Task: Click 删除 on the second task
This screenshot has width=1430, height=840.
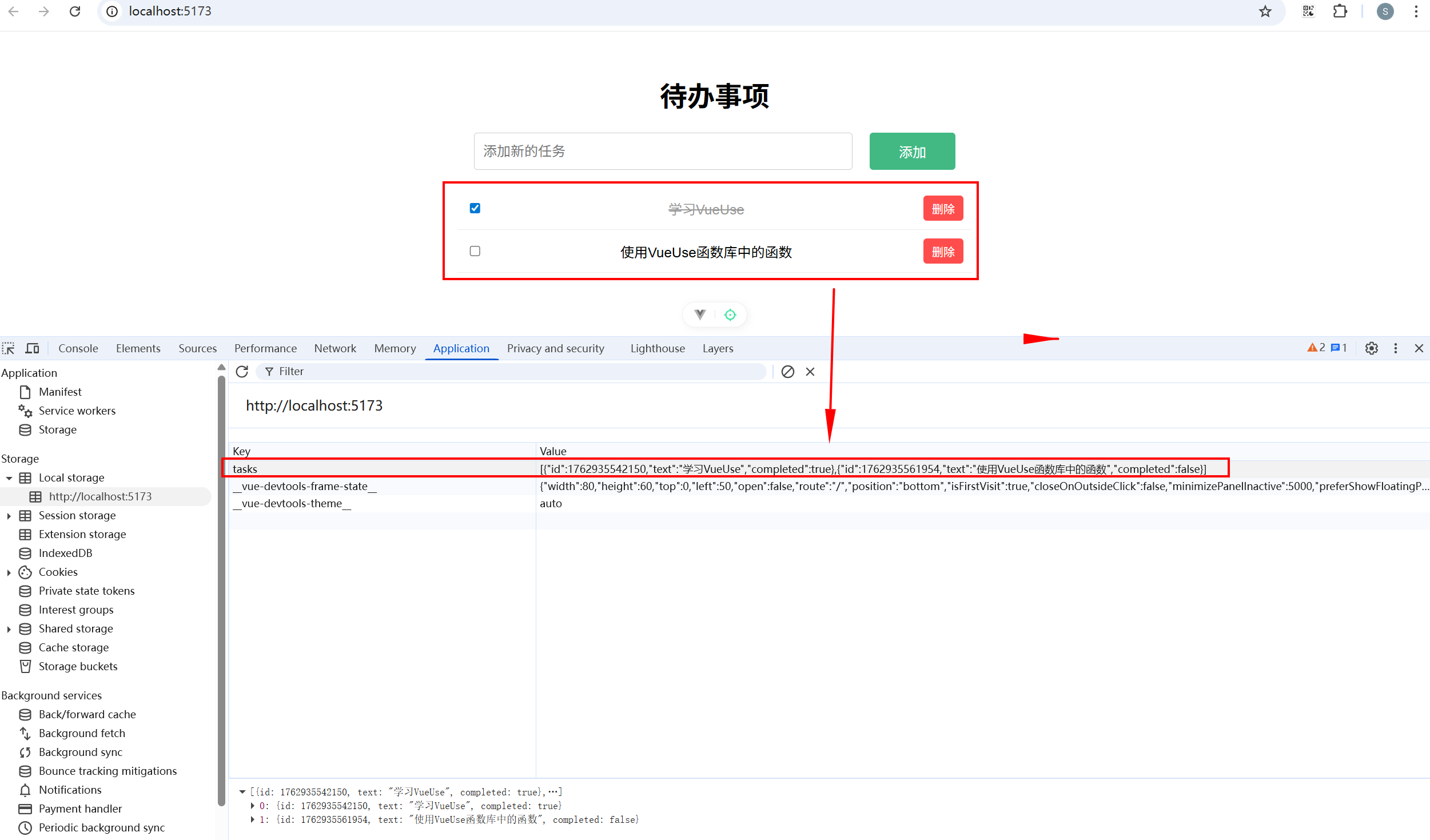Action: coord(942,250)
